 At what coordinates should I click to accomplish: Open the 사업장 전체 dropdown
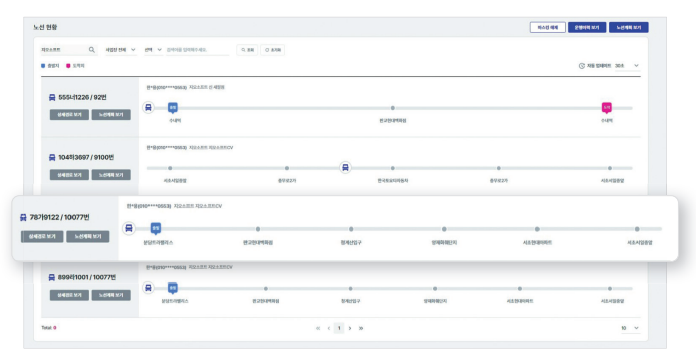click(x=120, y=50)
